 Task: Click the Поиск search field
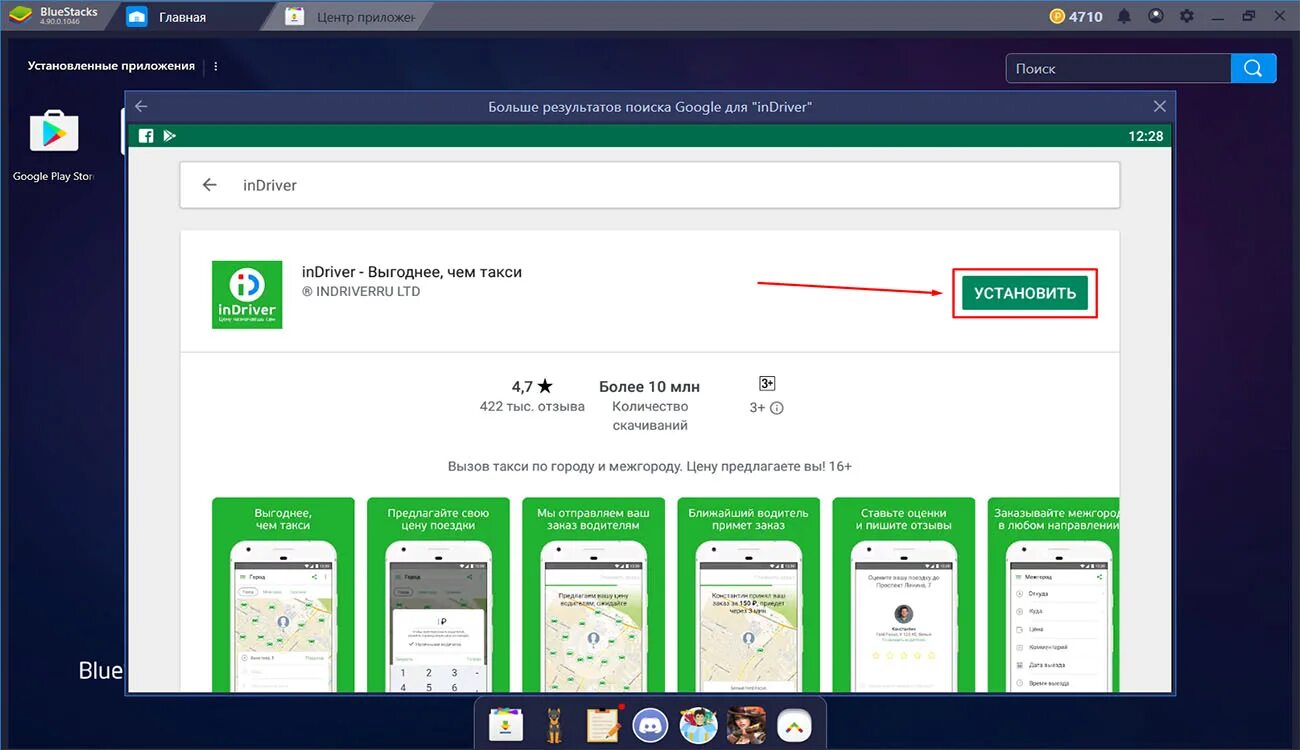[x=1118, y=68]
